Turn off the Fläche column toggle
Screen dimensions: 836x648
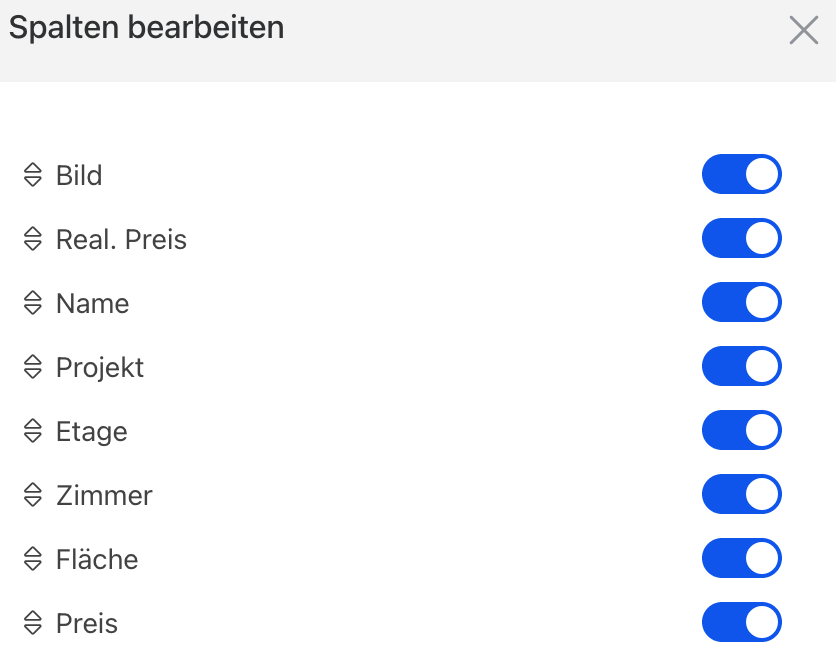[x=741, y=558]
